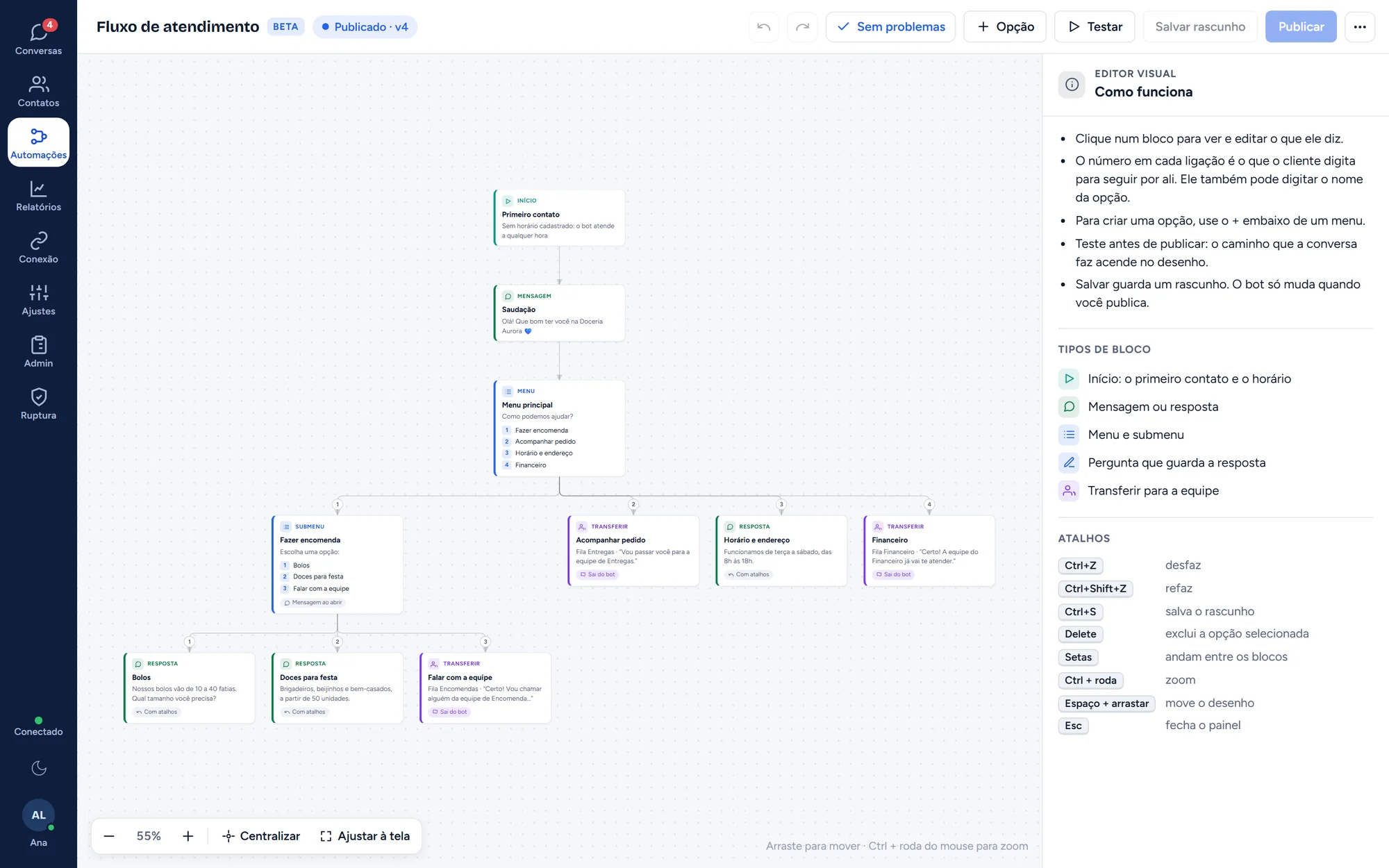The height and width of the screenshot is (868, 1389).
Task: Open the Publicado v4 version badge
Action: point(365,26)
